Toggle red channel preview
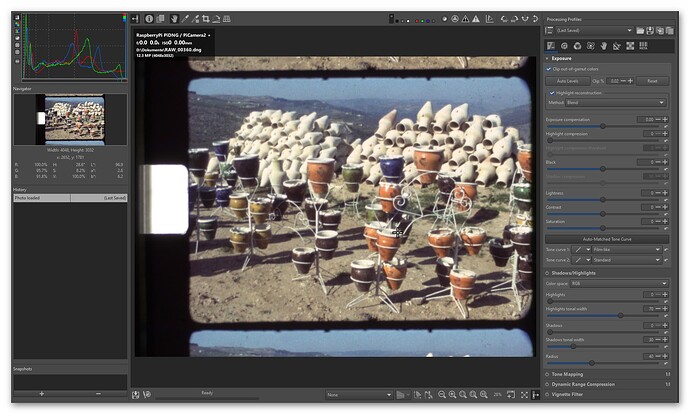The image size is (690, 414). click(417, 21)
